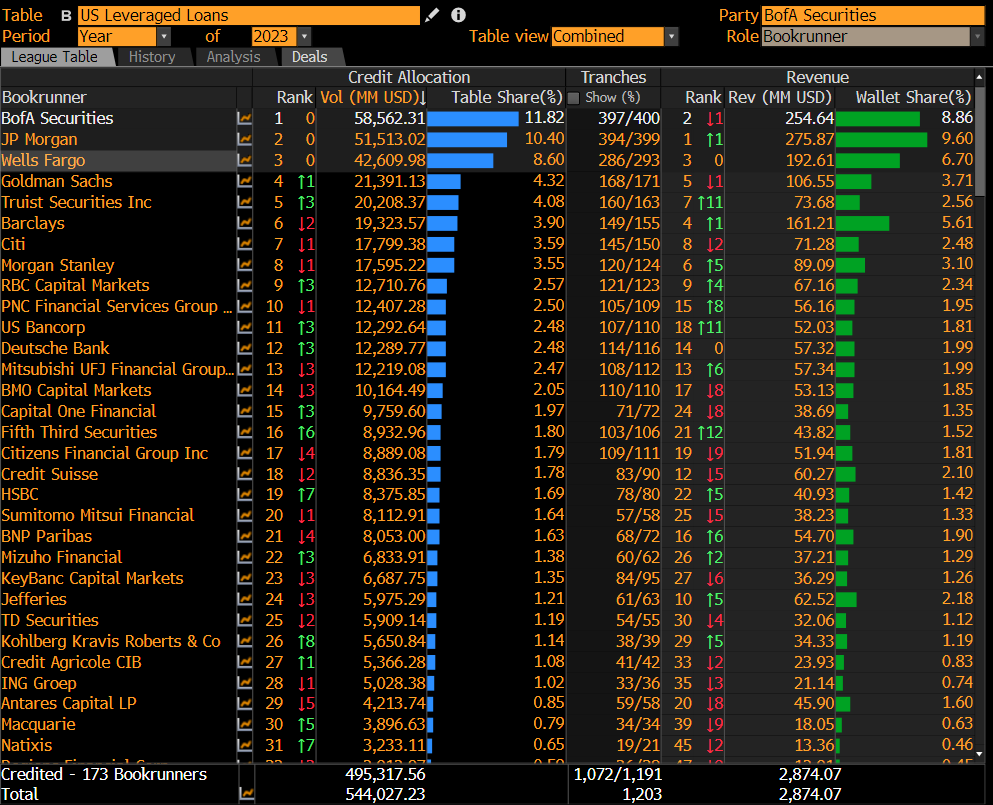
Task: Open the 2023 year dropdown
Action: [305, 36]
